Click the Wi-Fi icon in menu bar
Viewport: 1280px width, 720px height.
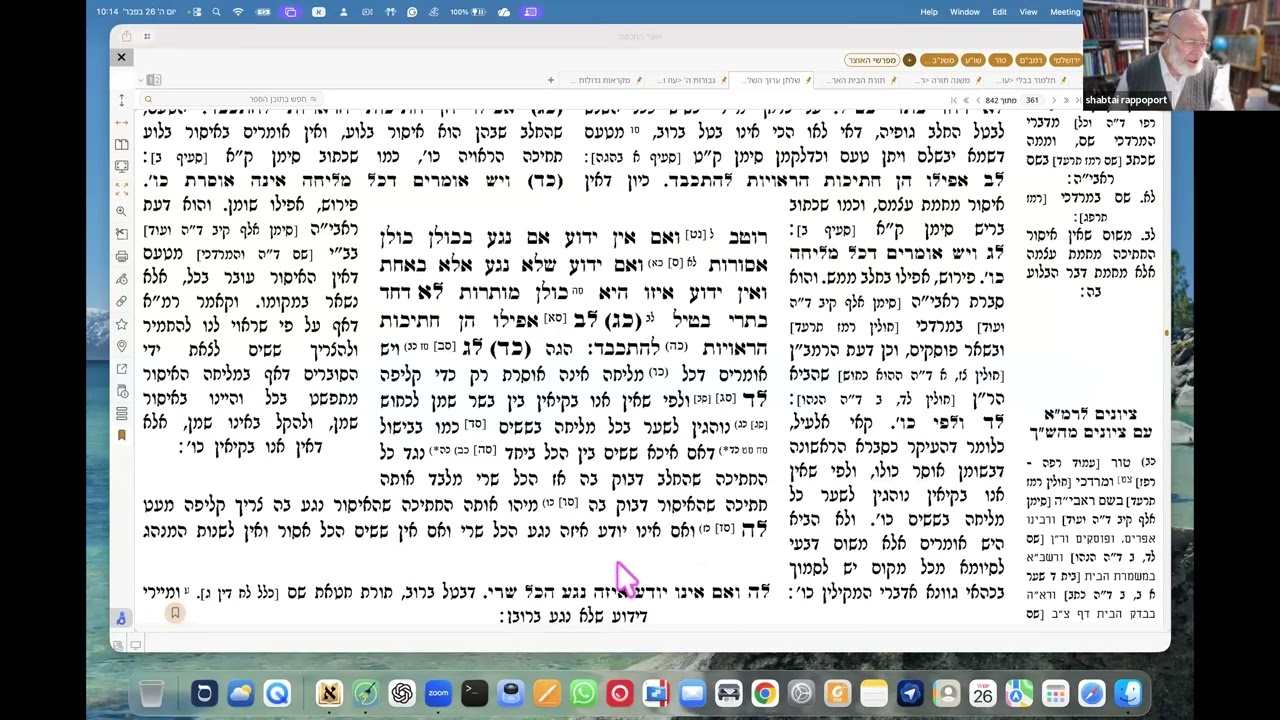[x=238, y=12]
